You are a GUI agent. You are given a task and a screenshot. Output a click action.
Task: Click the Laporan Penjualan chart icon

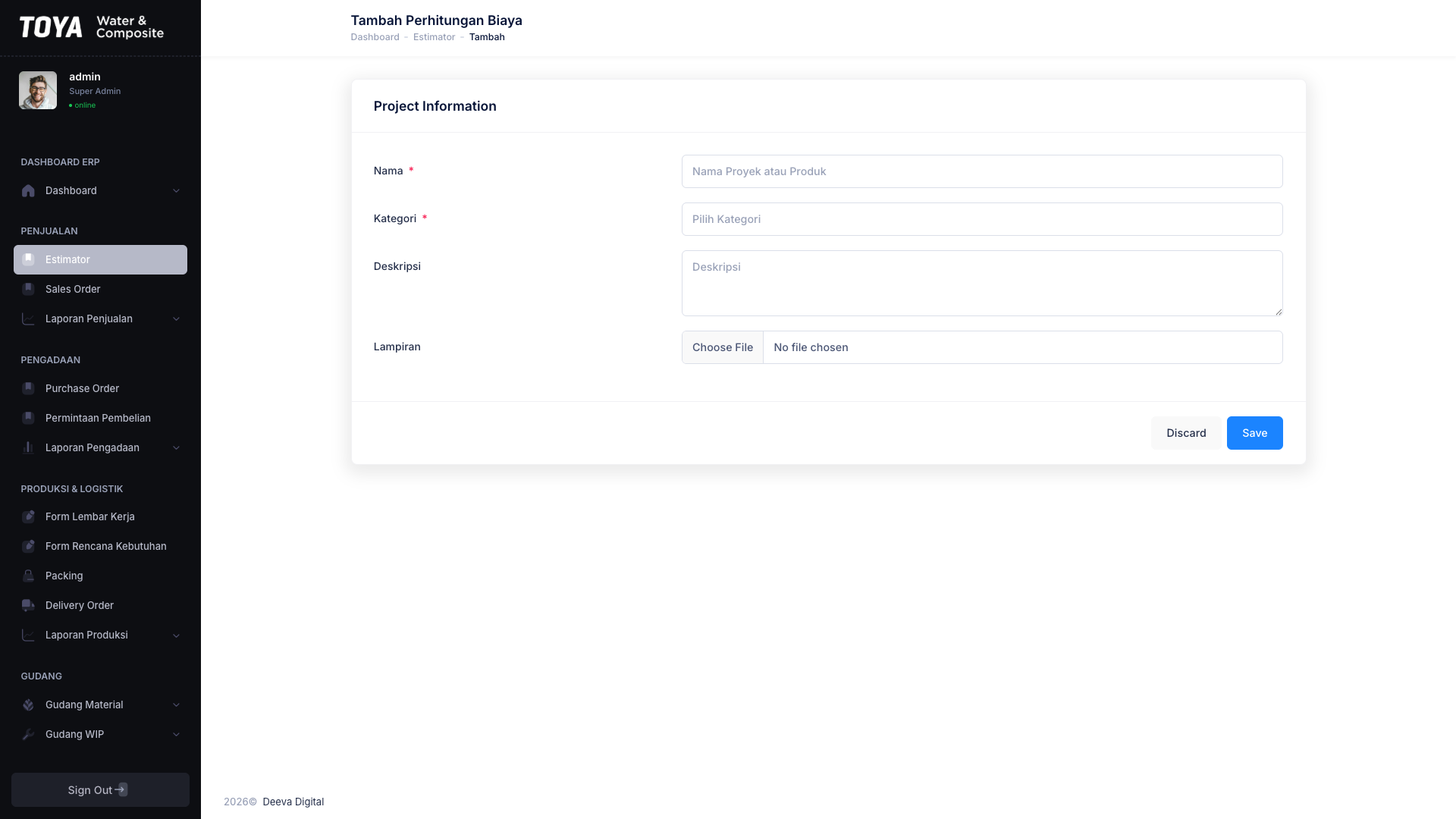[28, 318]
